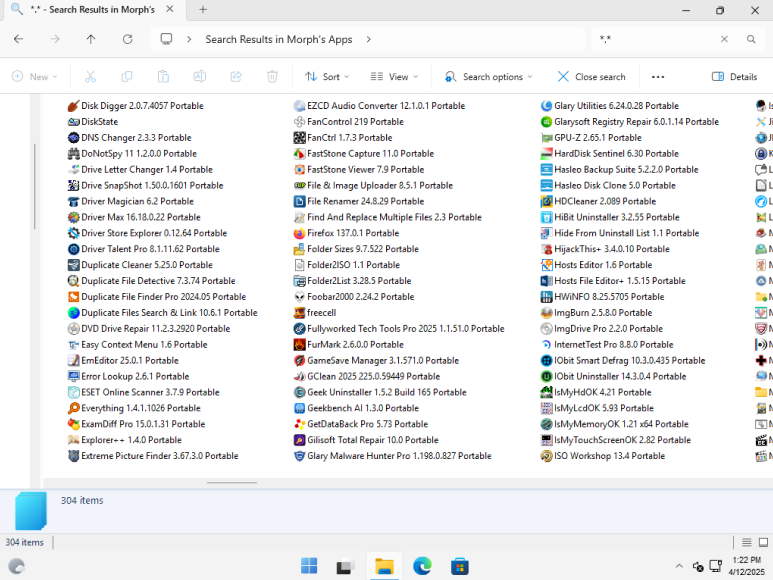Open Microsoft Store from the taskbar
Viewport: 773px width, 580px height.
(459, 566)
